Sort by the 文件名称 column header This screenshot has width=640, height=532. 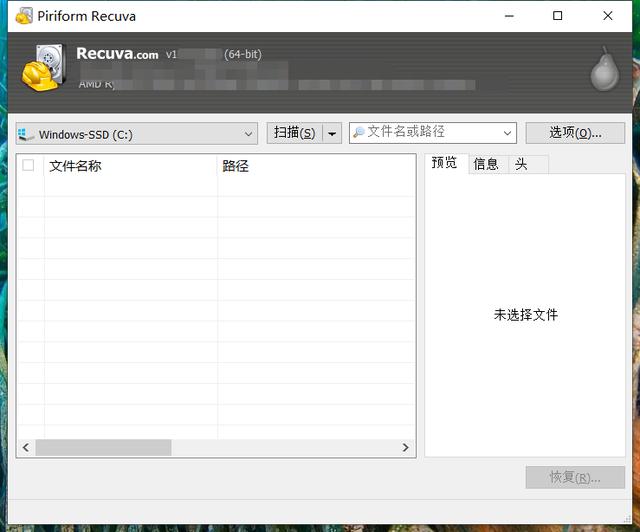[130, 166]
